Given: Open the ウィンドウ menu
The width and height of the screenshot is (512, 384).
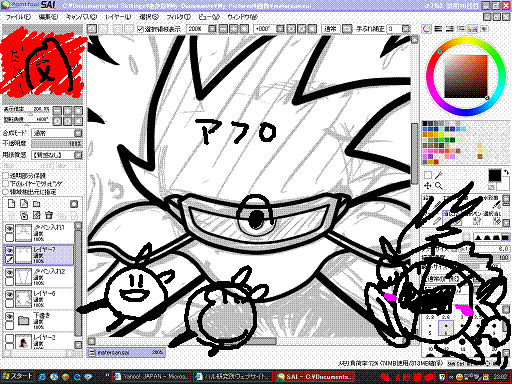Looking at the screenshot, I should (x=243, y=17).
